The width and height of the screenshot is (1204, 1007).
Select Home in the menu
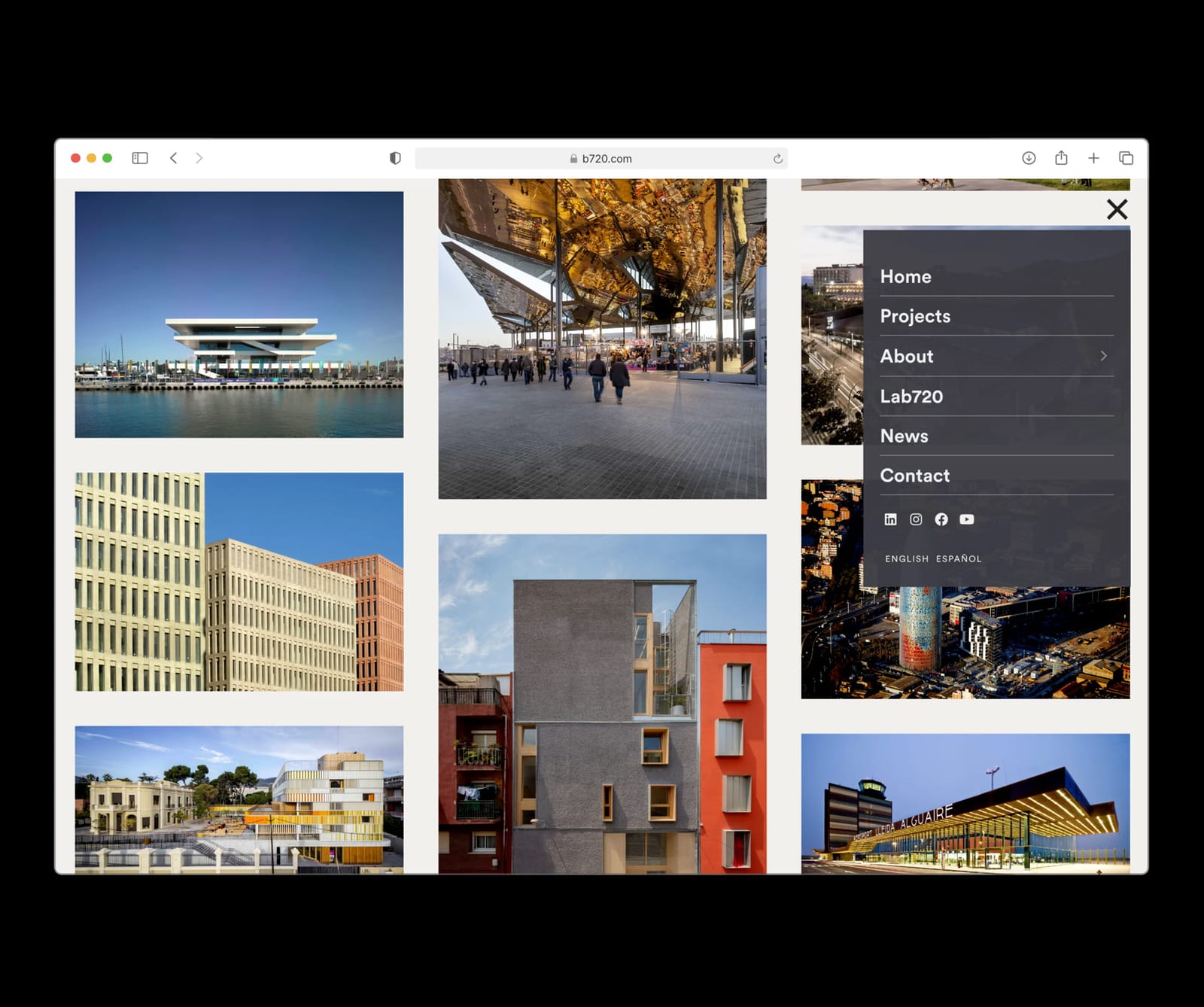905,276
